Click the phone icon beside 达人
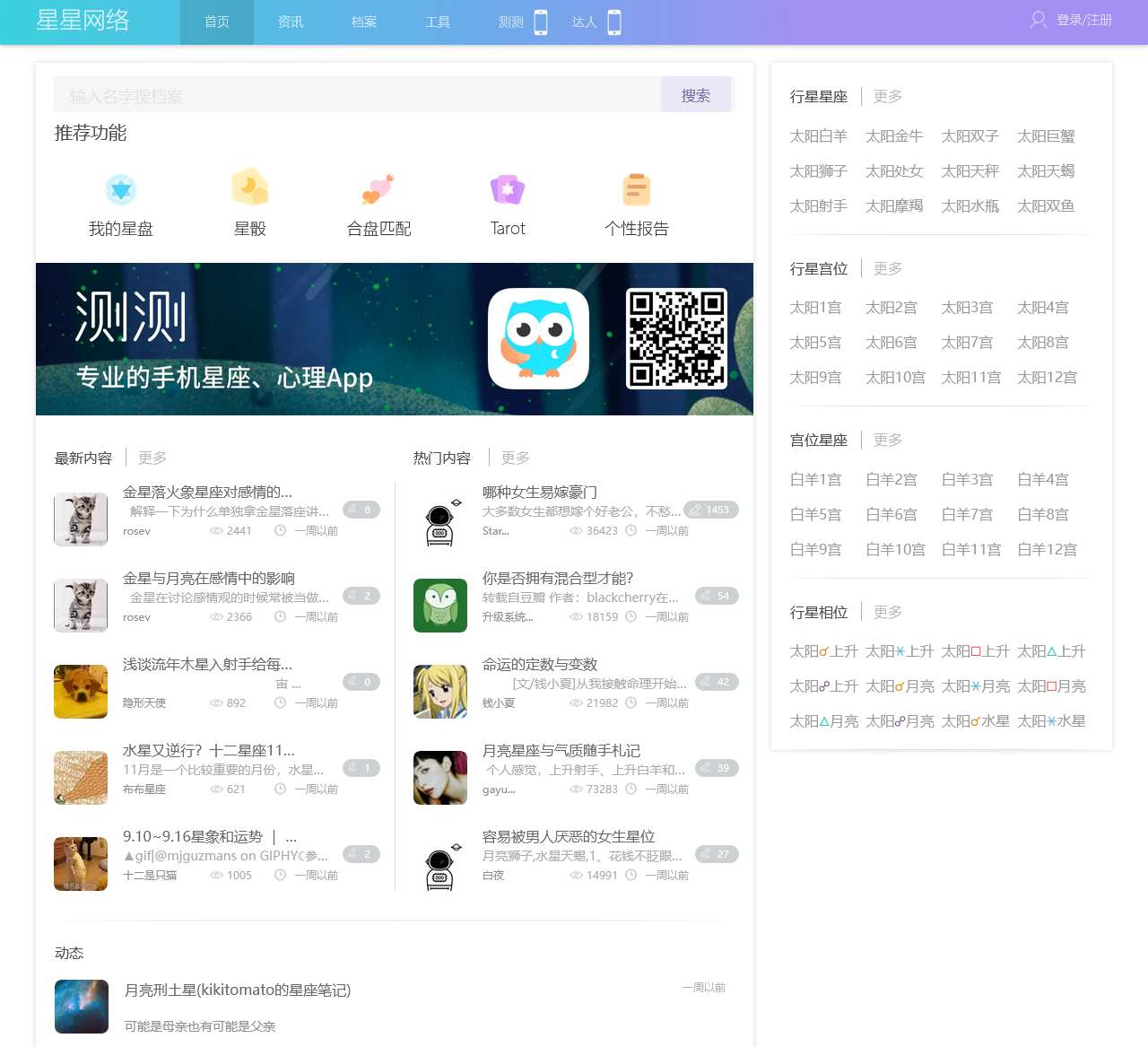This screenshot has width=1148, height=1047. (x=614, y=22)
